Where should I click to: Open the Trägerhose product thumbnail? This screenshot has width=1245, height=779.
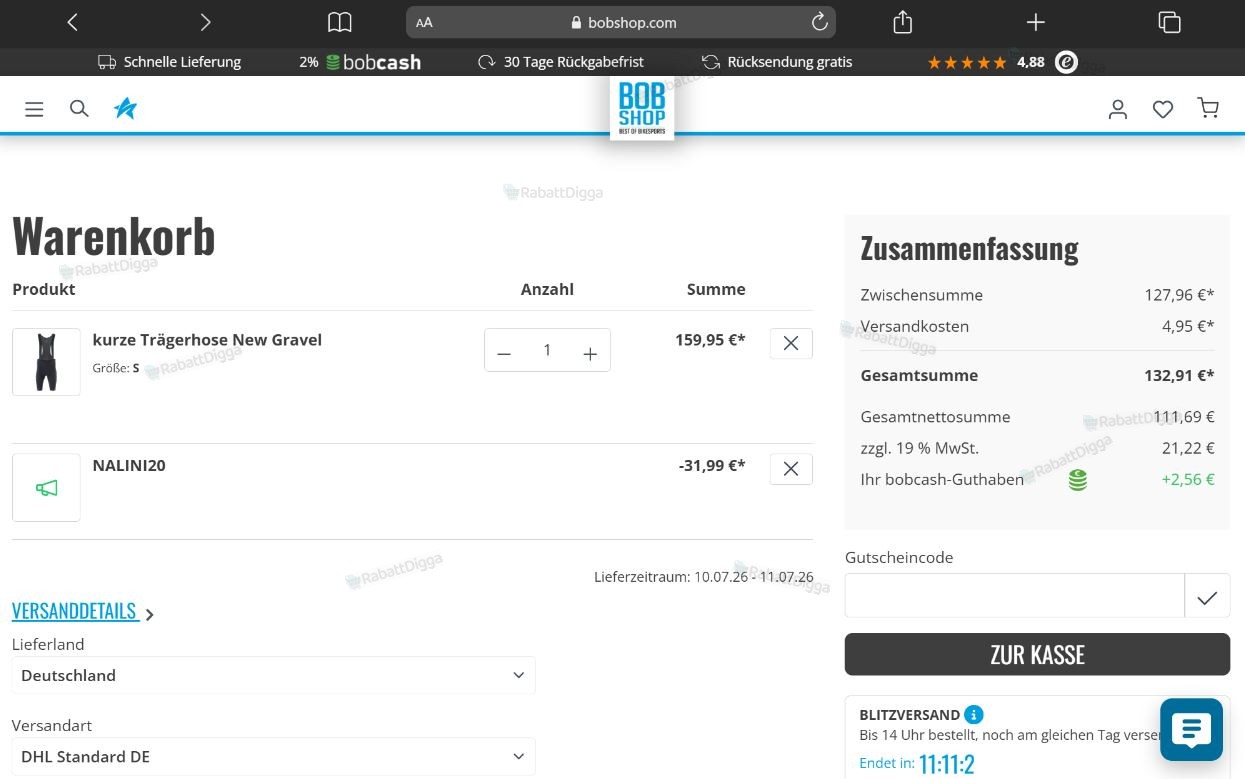(46, 362)
